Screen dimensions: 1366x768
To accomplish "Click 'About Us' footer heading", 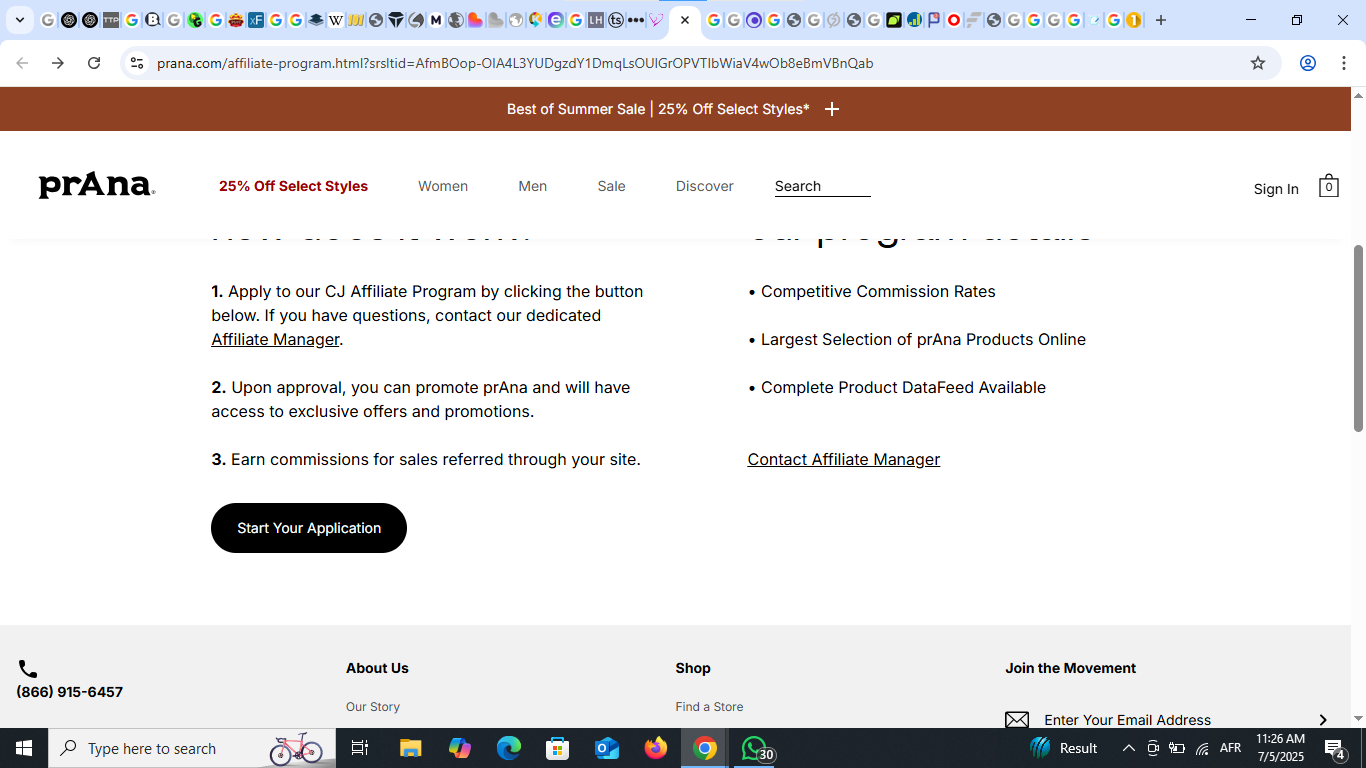I will (377, 668).
